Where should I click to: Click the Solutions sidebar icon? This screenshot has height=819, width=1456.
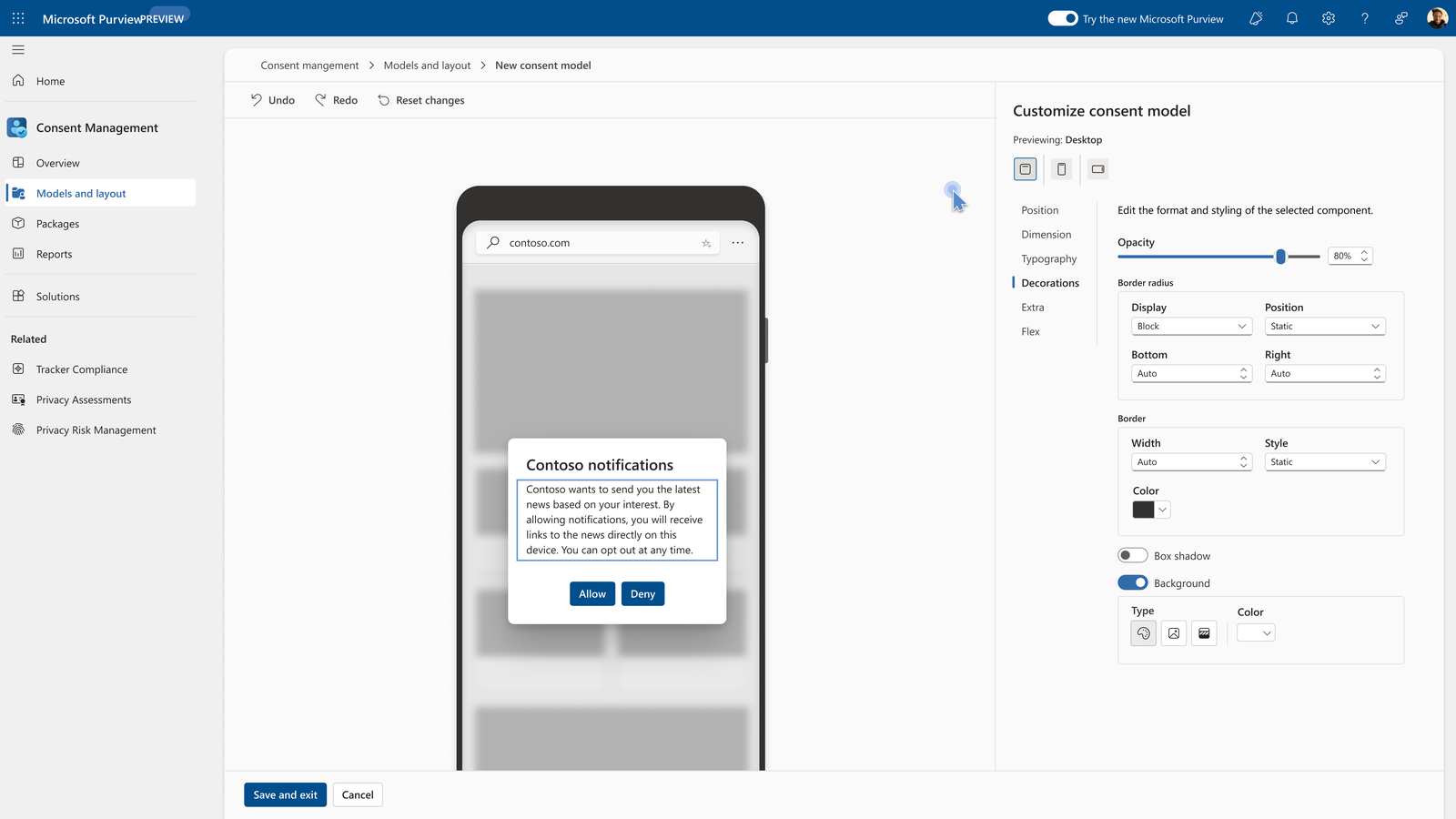pyautogui.click(x=18, y=296)
